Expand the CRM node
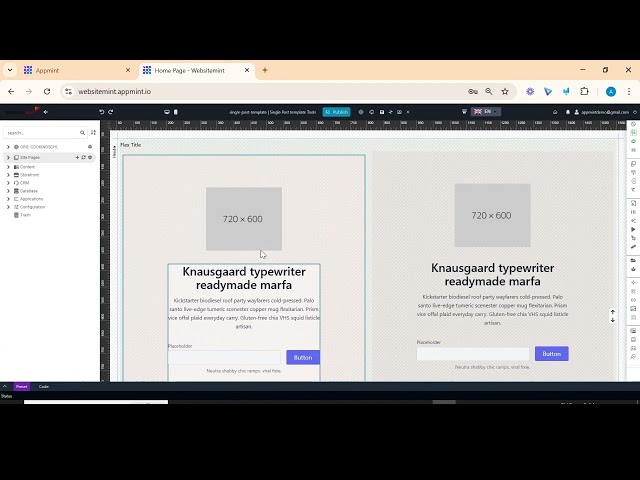 [x=8, y=183]
